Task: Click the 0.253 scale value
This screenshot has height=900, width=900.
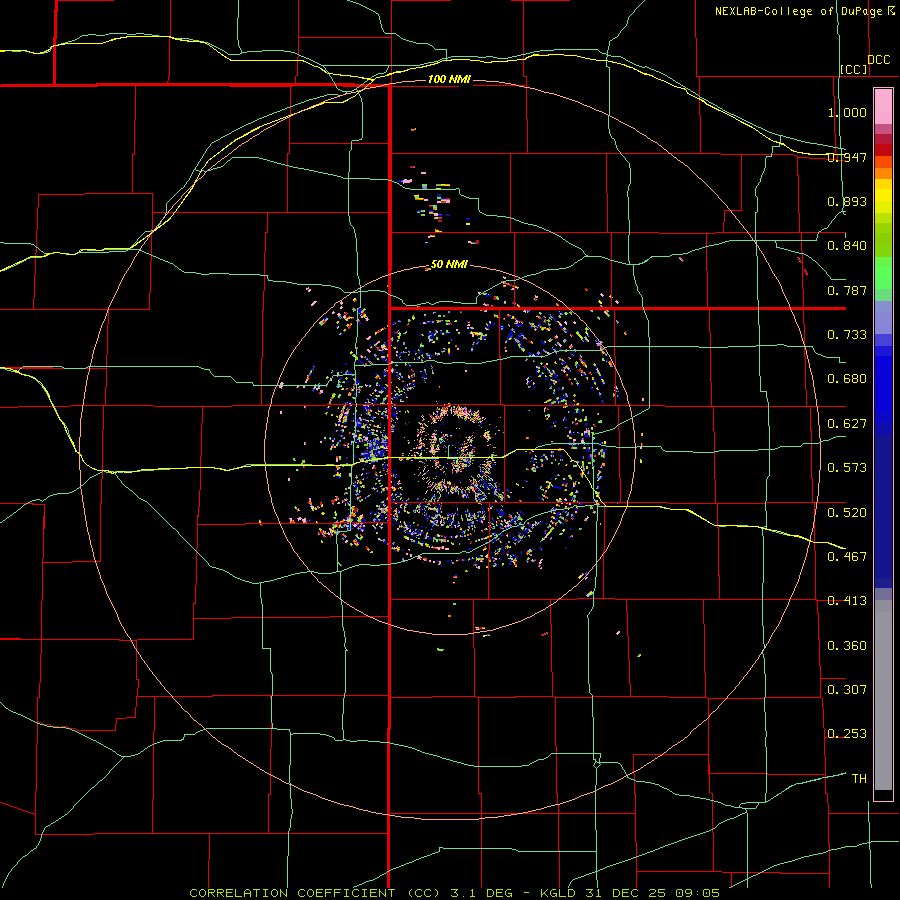Action: [x=847, y=734]
